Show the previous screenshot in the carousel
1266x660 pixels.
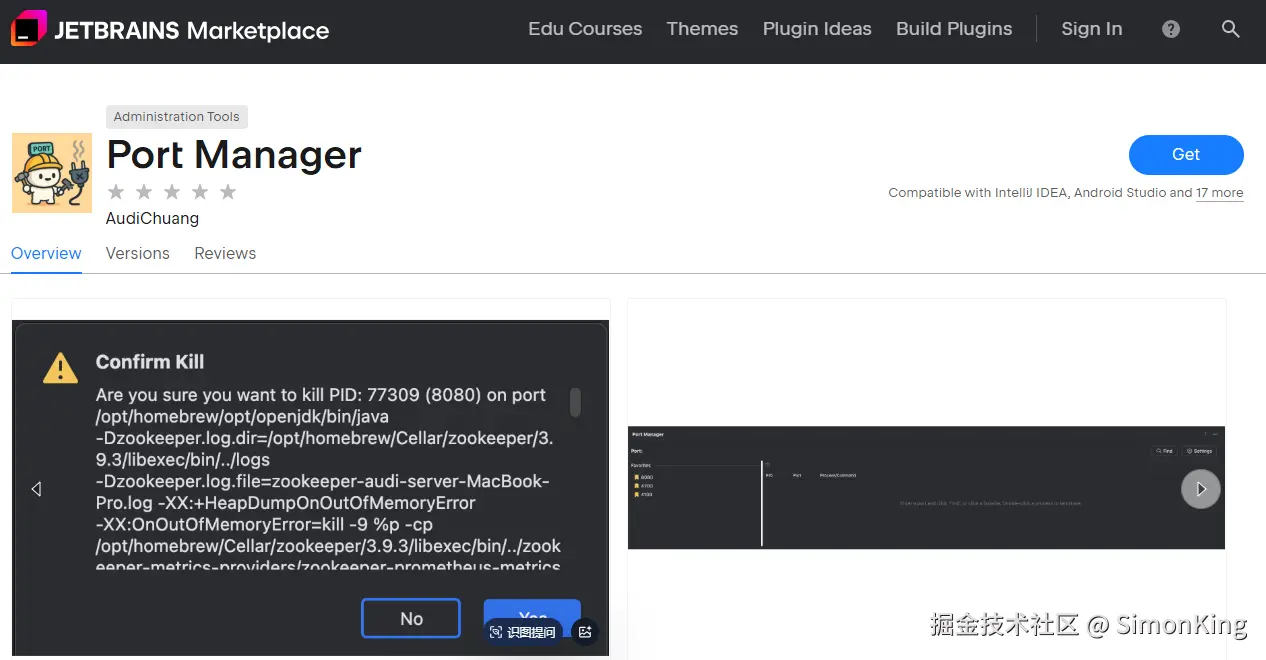36,489
